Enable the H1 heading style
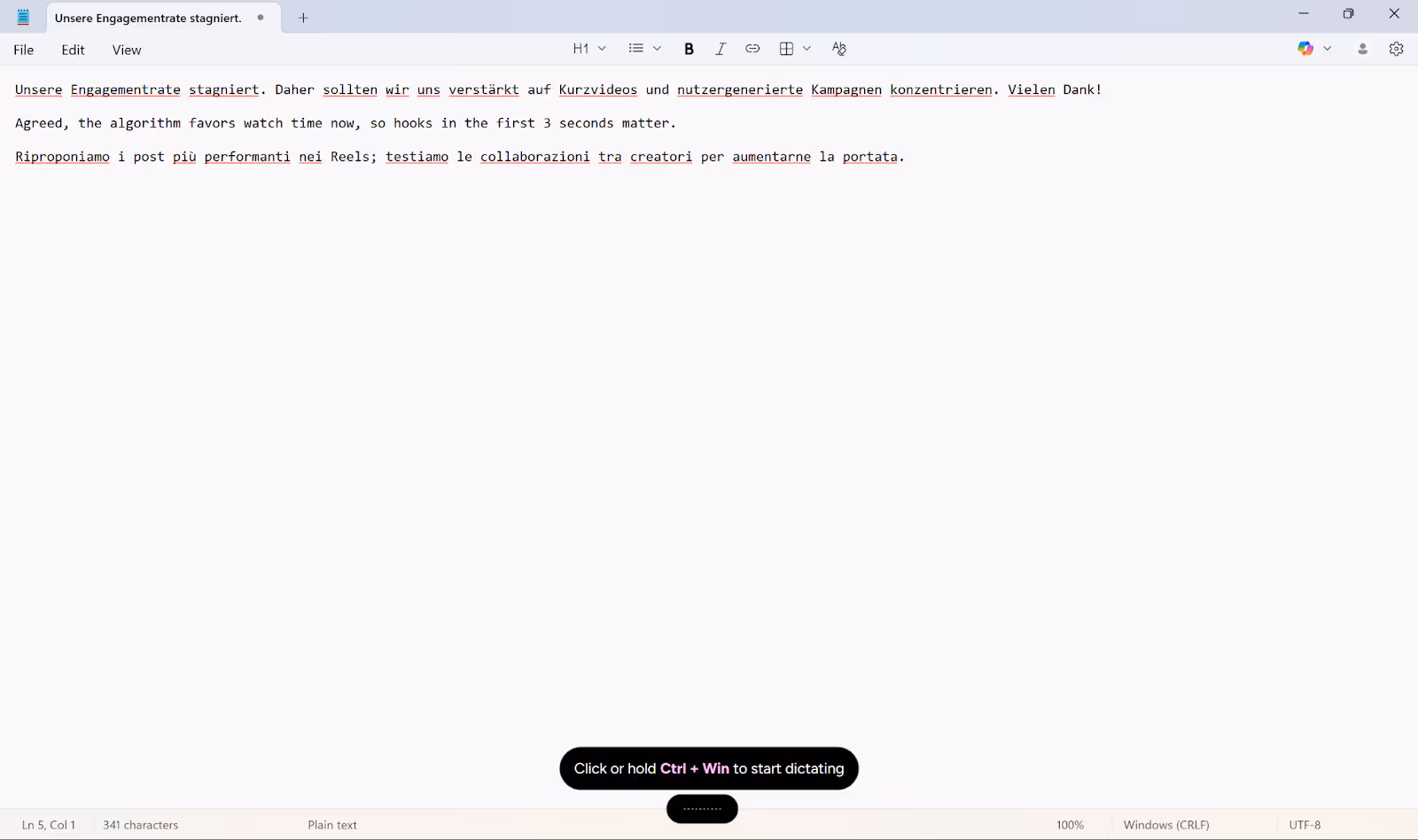The height and width of the screenshot is (840, 1418). click(581, 49)
